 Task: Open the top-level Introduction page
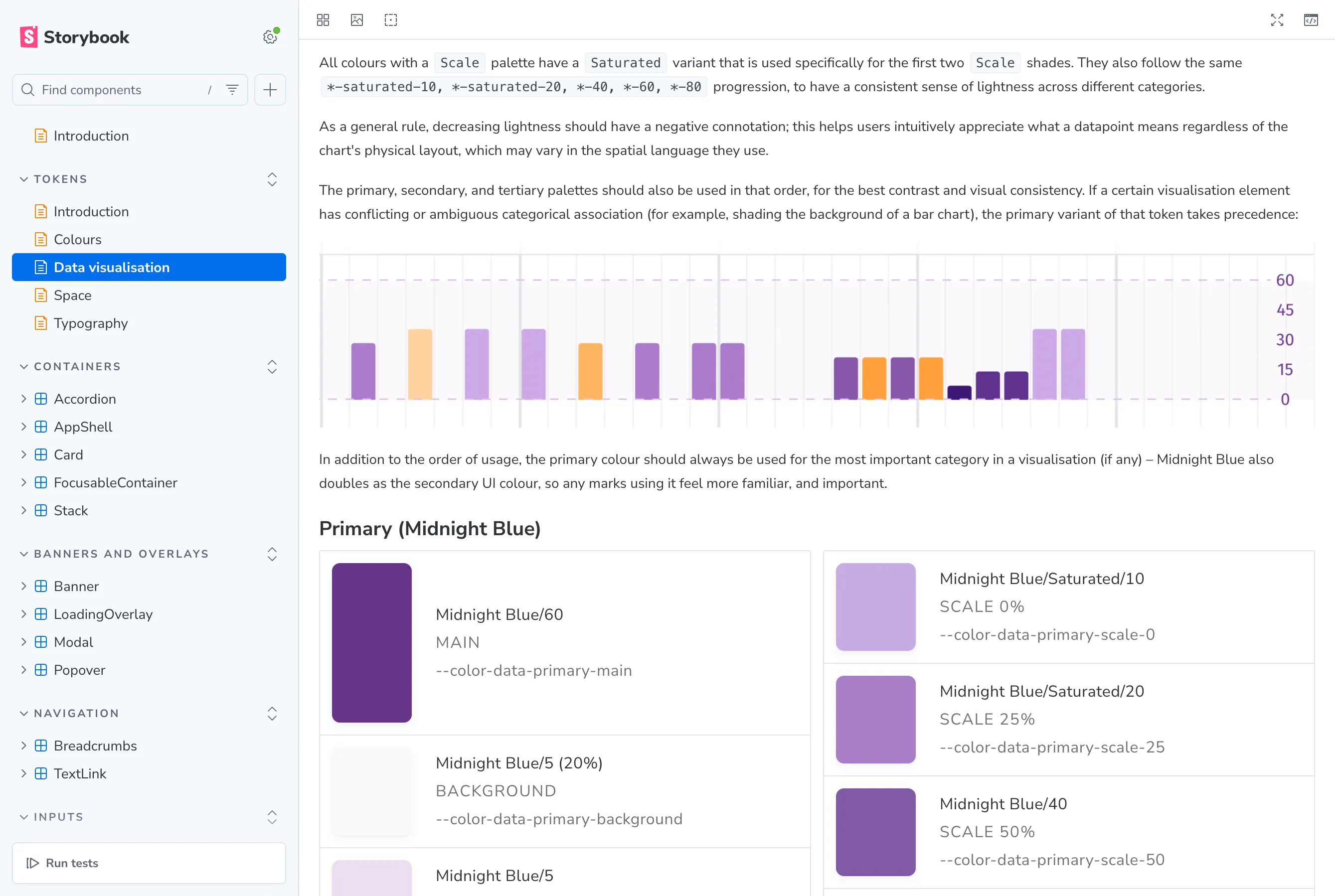(x=149, y=136)
